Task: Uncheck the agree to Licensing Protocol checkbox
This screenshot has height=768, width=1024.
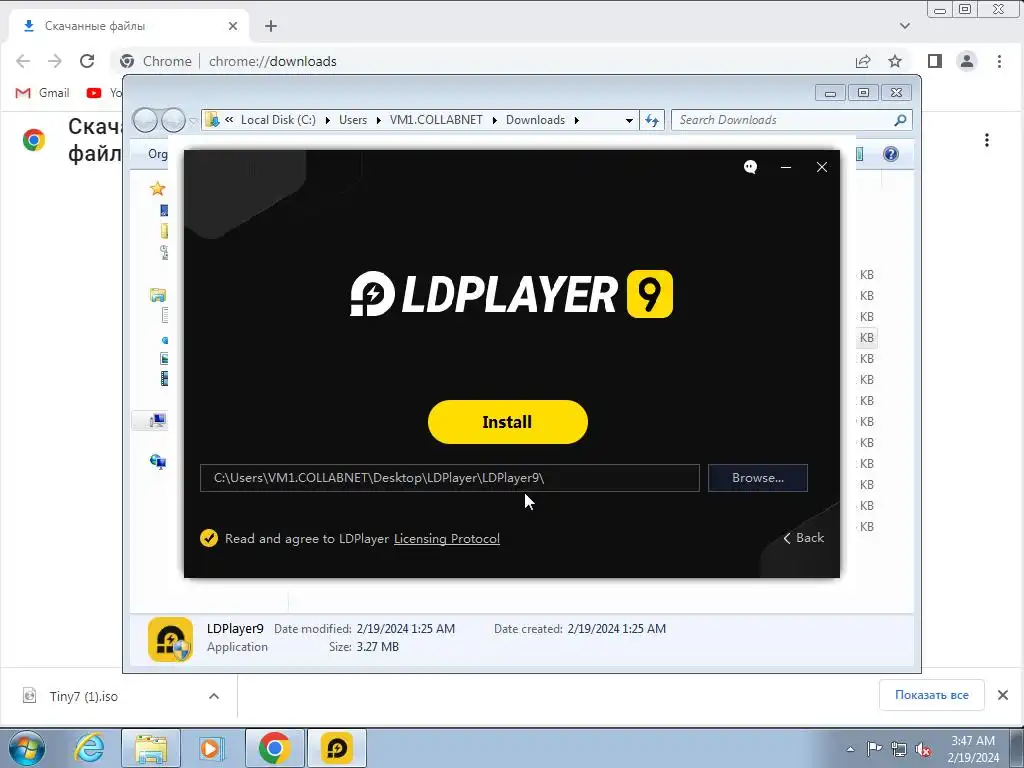Action: (x=209, y=538)
